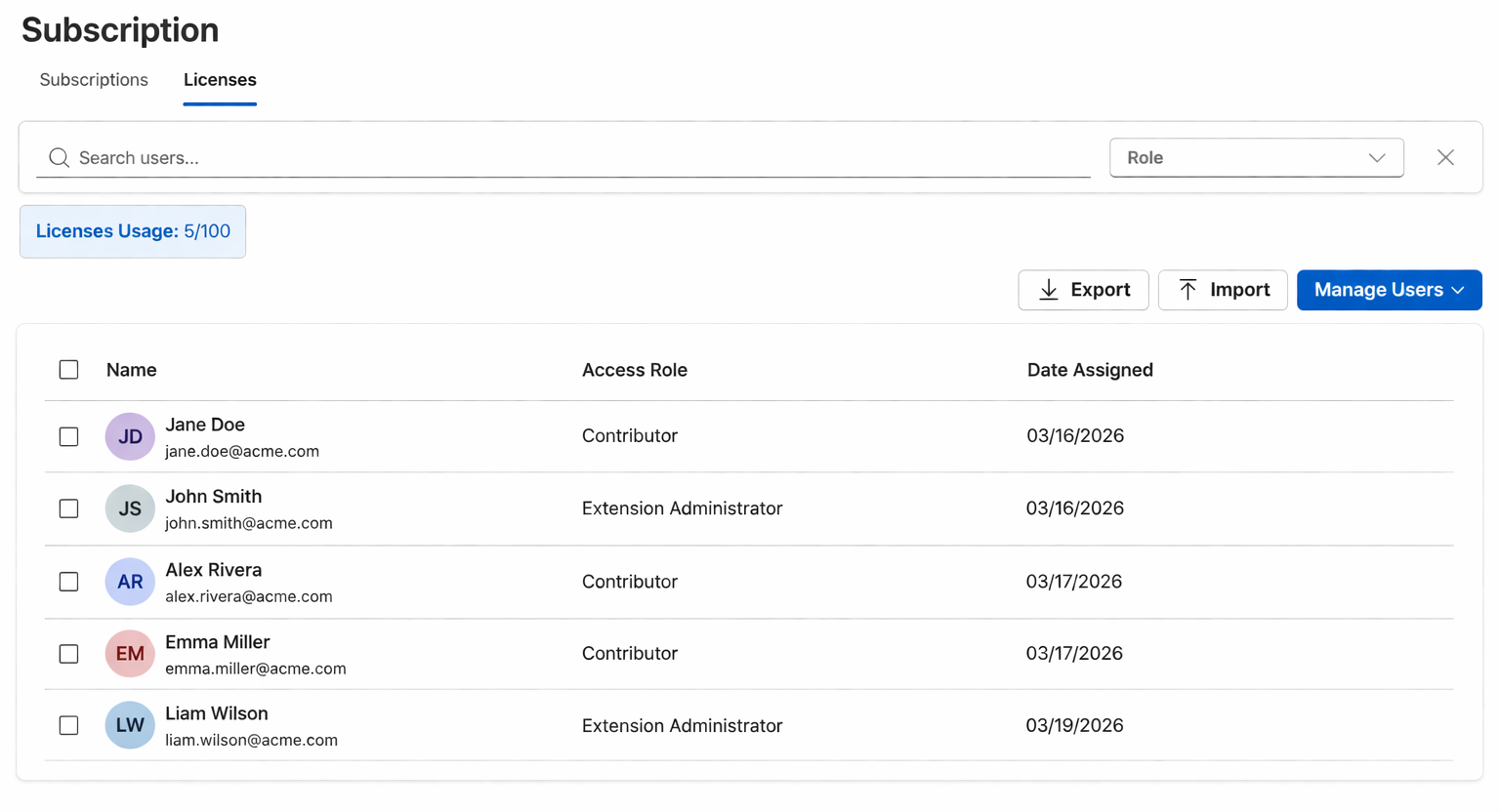Switch to the Subscriptions tab

[94, 80]
